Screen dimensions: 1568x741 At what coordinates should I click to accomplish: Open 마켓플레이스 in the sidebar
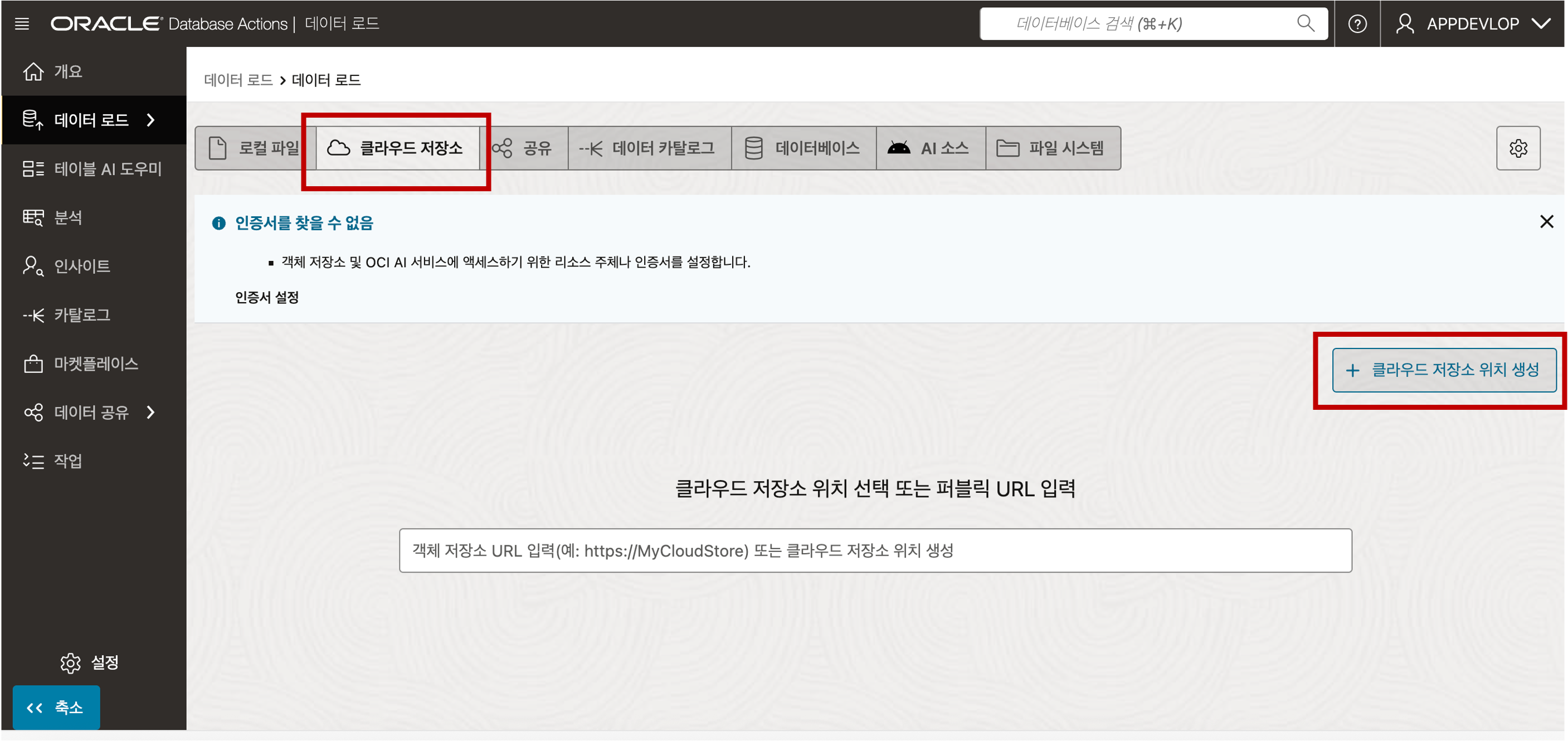pos(94,364)
